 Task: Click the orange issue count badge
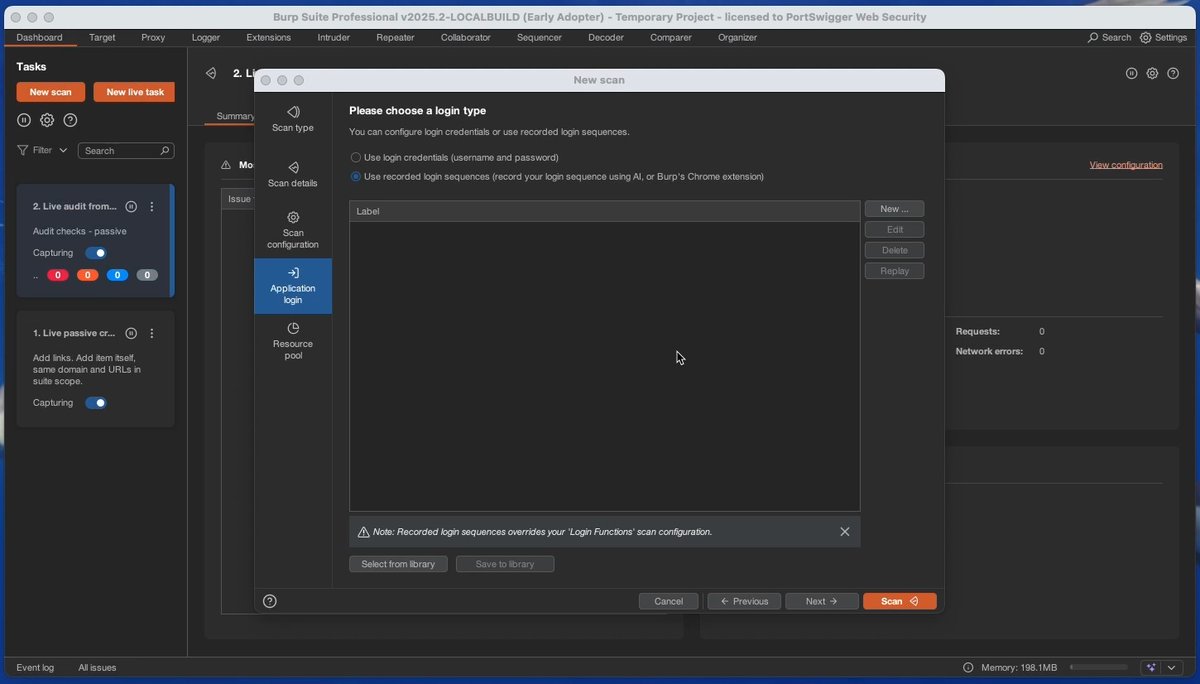pyautogui.click(x=88, y=275)
